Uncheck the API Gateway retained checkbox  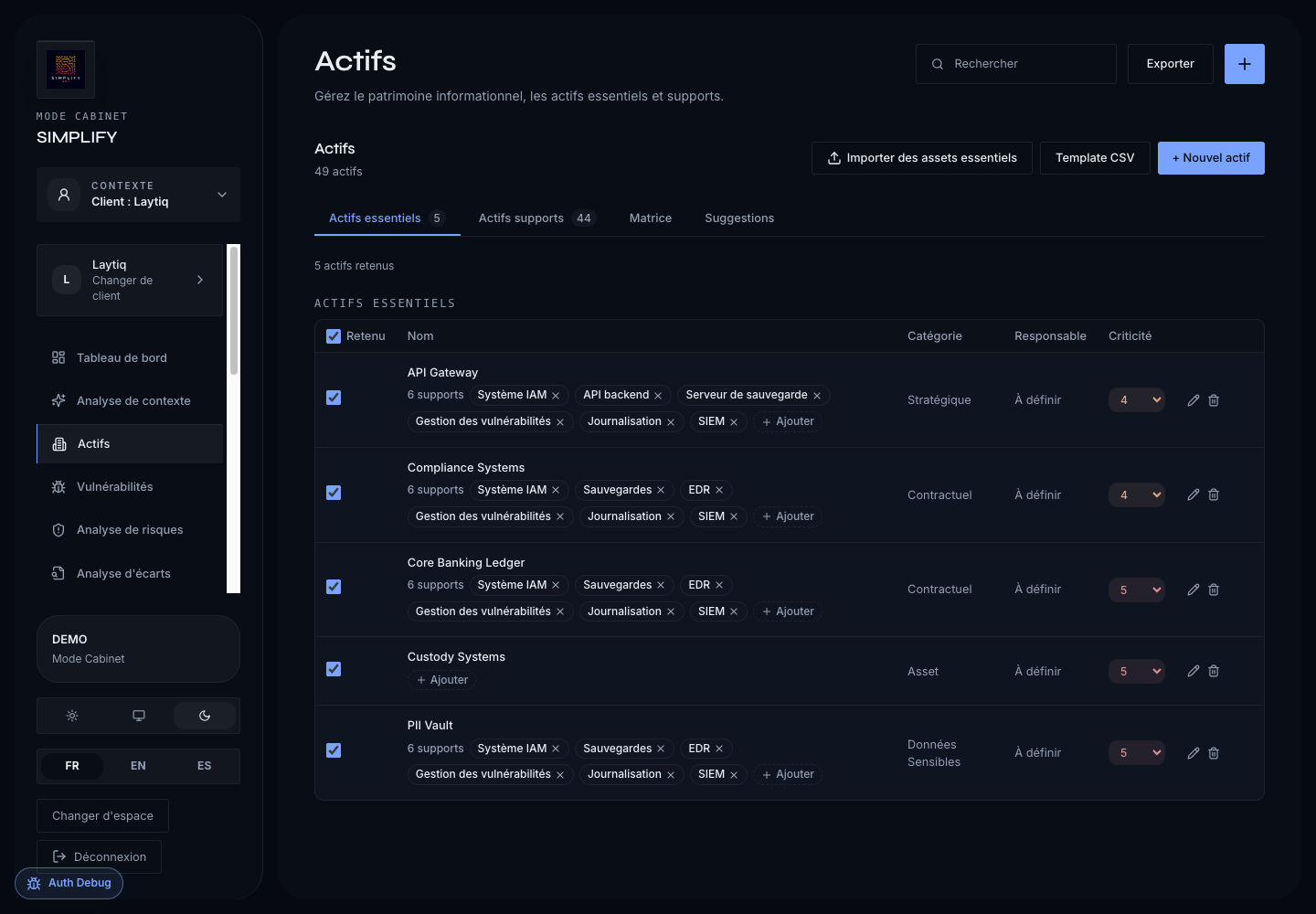[x=334, y=398]
